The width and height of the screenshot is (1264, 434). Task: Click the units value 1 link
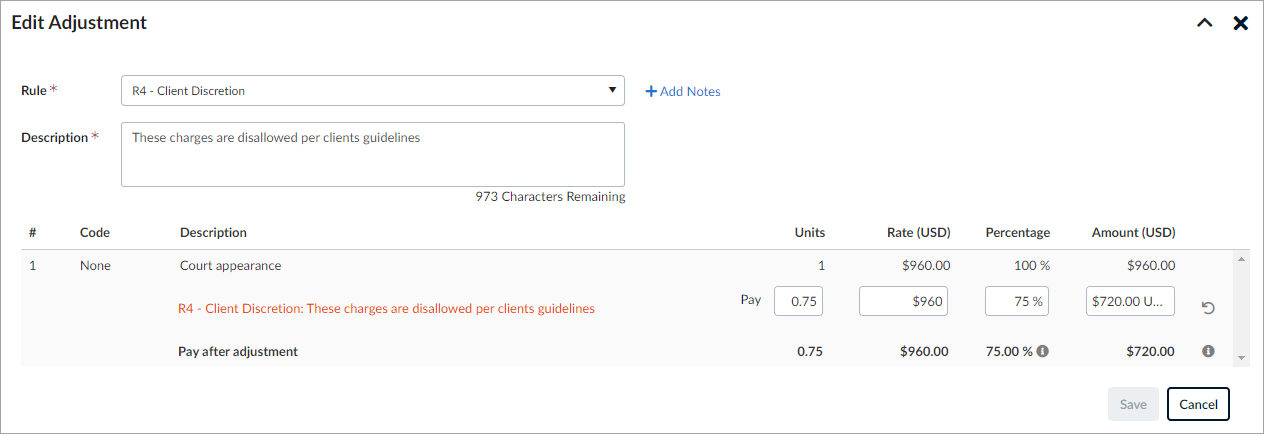coord(822,266)
